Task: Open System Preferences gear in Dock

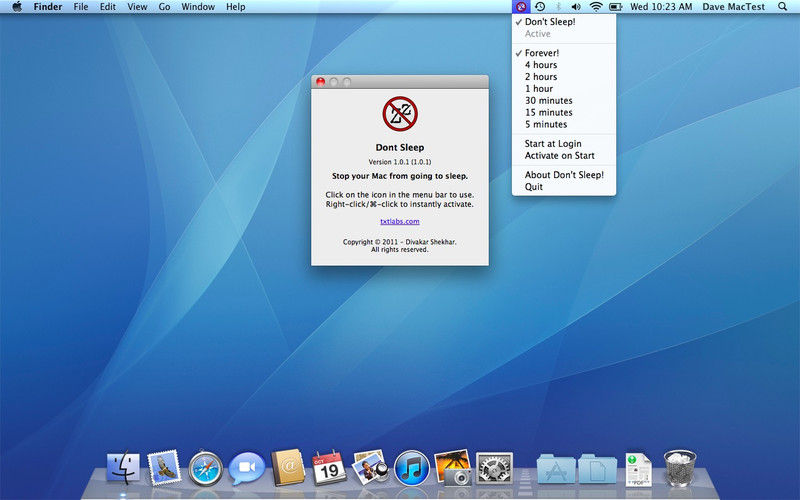Action: [494, 468]
